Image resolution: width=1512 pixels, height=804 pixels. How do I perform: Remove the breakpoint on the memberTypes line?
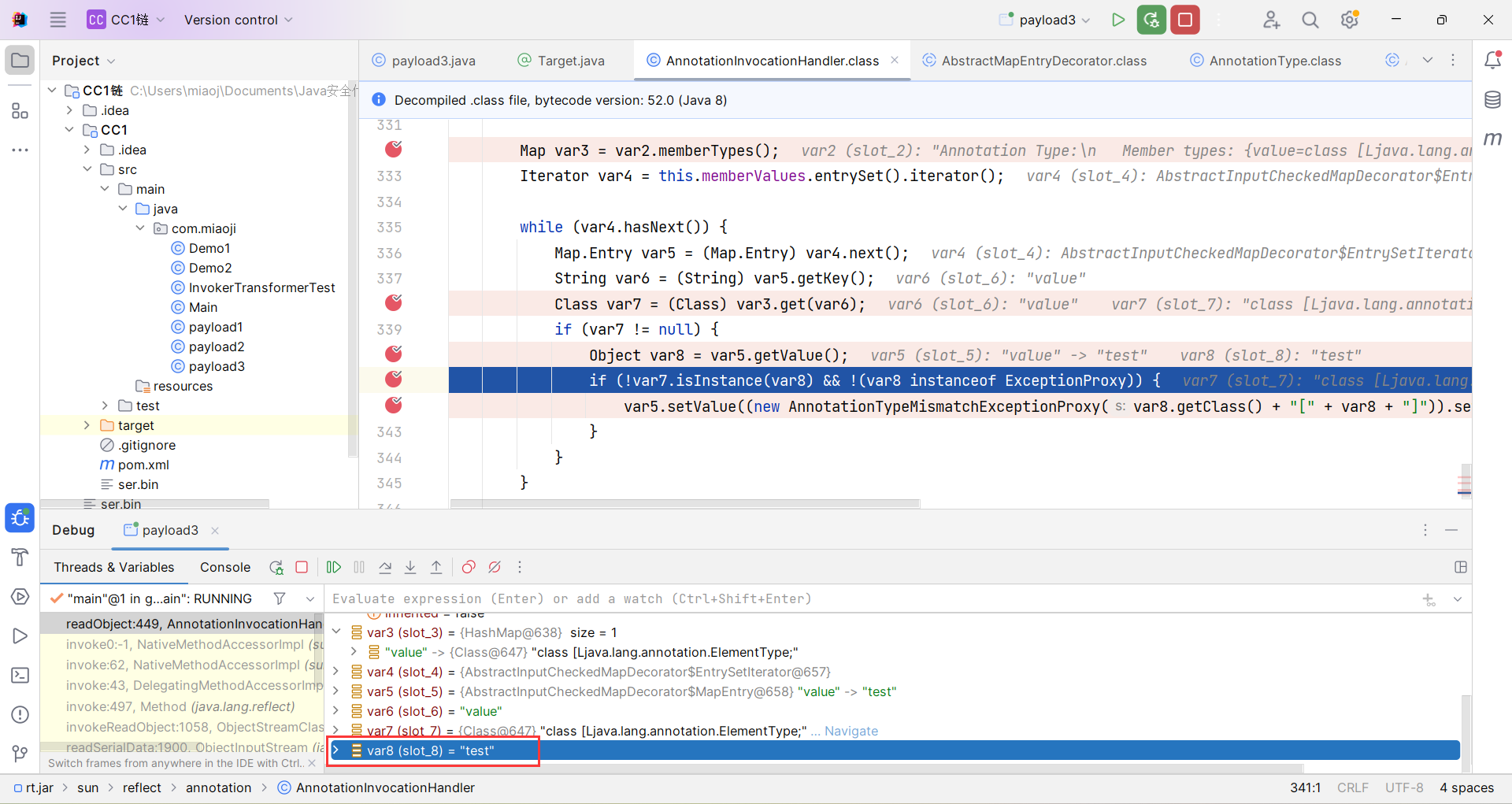(x=394, y=149)
